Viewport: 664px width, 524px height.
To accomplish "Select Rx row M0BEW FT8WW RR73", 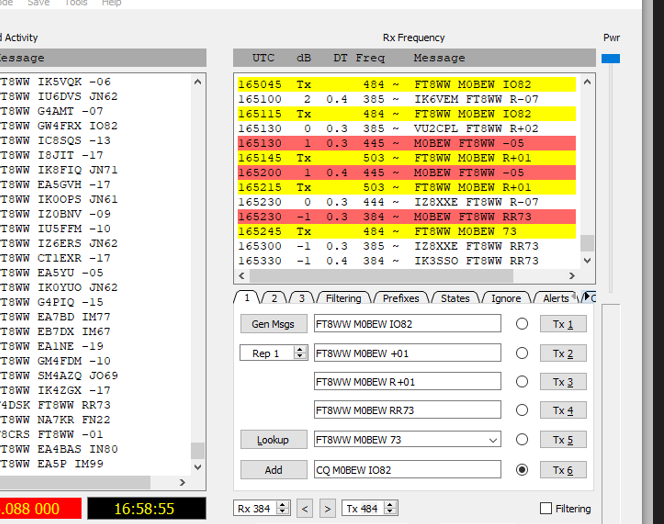I will pyautogui.click(x=407, y=216).
